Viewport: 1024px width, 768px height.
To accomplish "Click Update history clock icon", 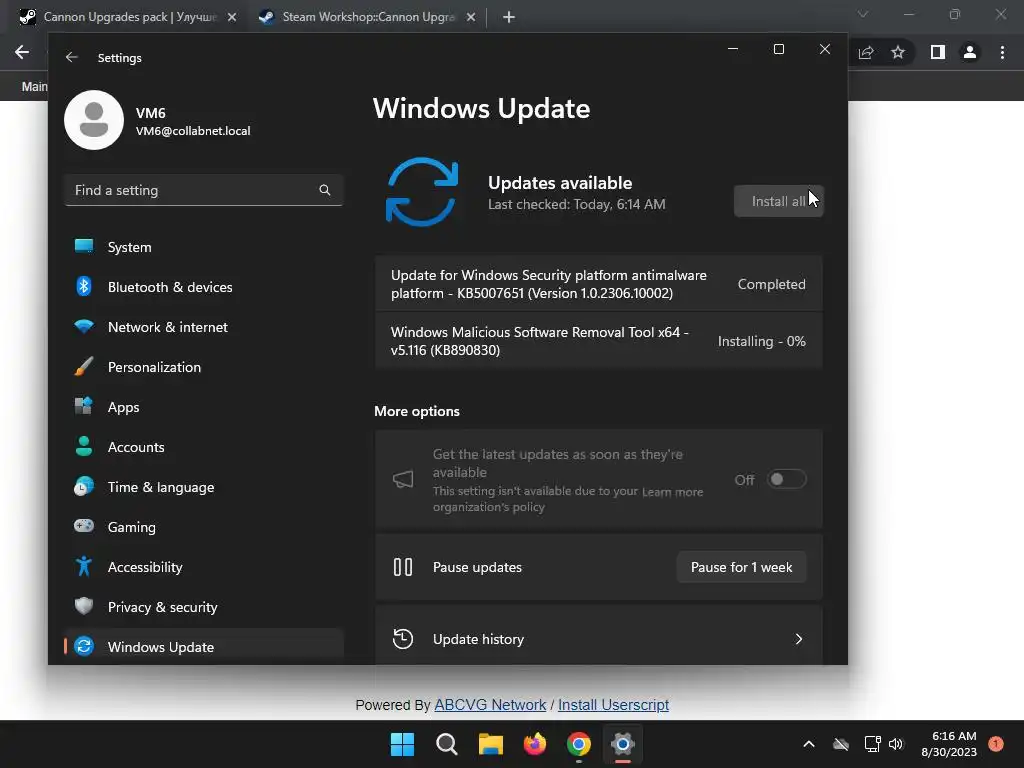I will [403, 639].
